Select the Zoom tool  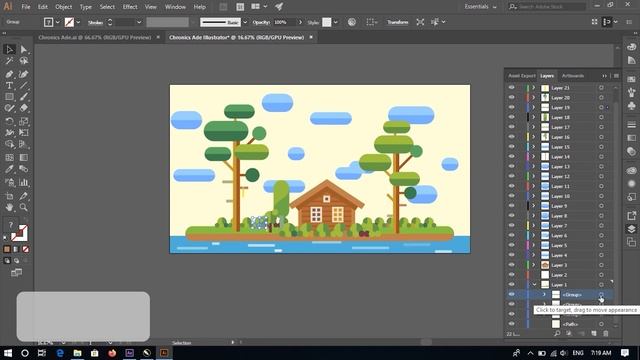[x=24, y=208]
